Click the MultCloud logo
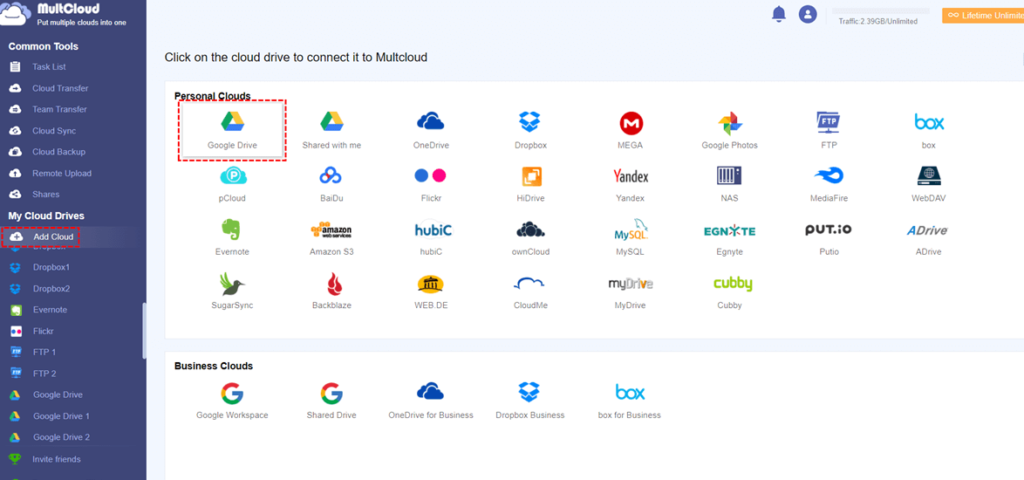 65,14
